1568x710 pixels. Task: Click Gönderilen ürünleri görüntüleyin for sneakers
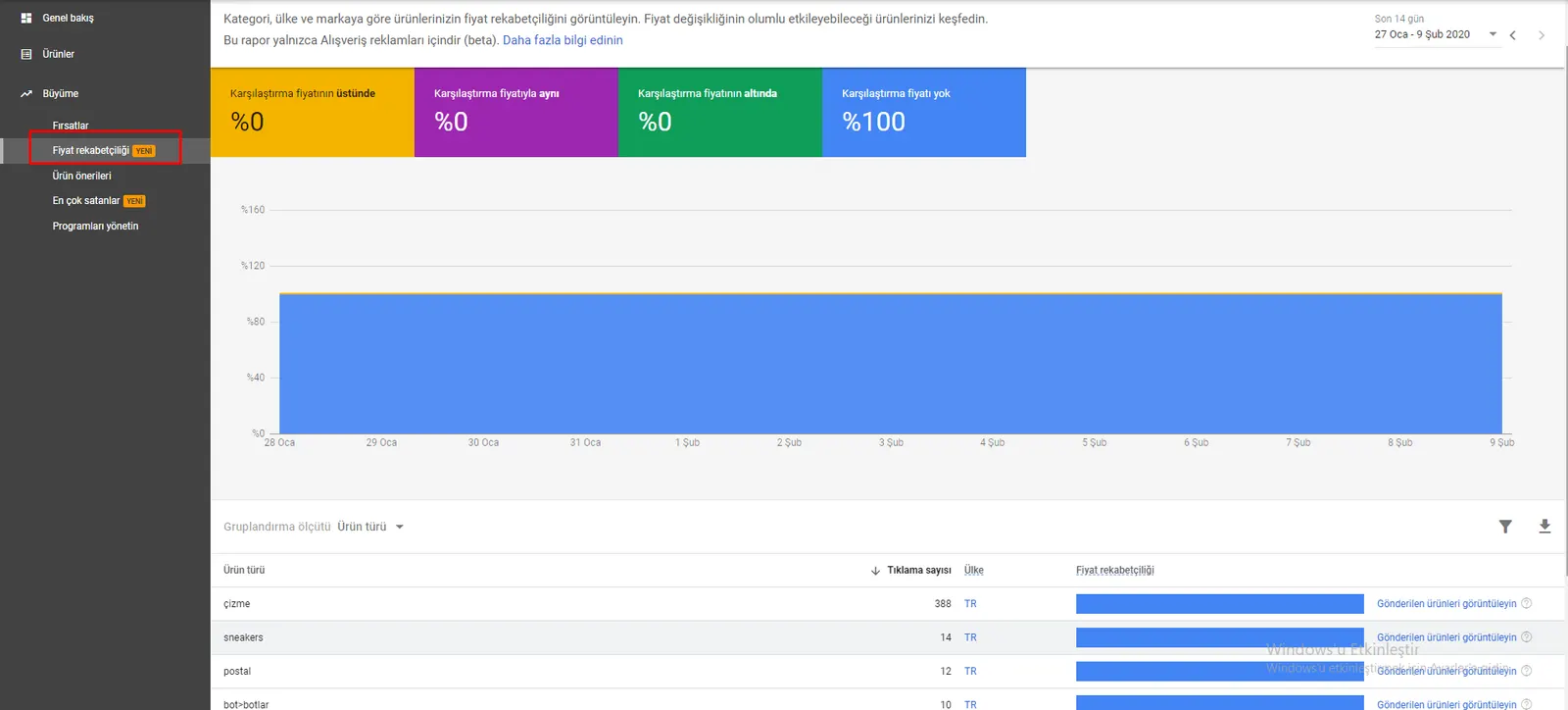click(x=1446, y=637)
